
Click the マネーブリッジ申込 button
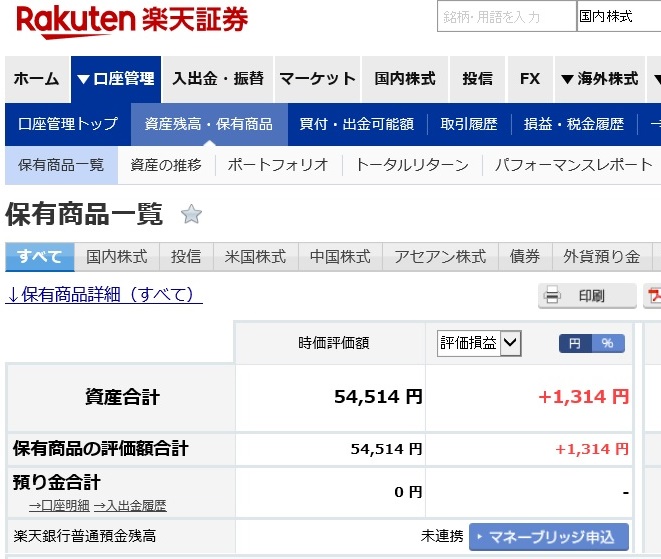tap(549, 537)
